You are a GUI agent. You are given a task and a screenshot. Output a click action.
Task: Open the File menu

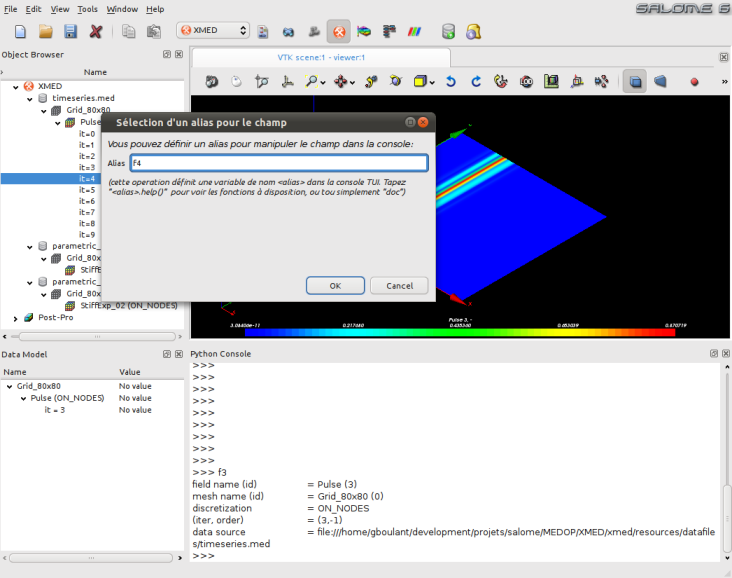click(x=10, y=9)
